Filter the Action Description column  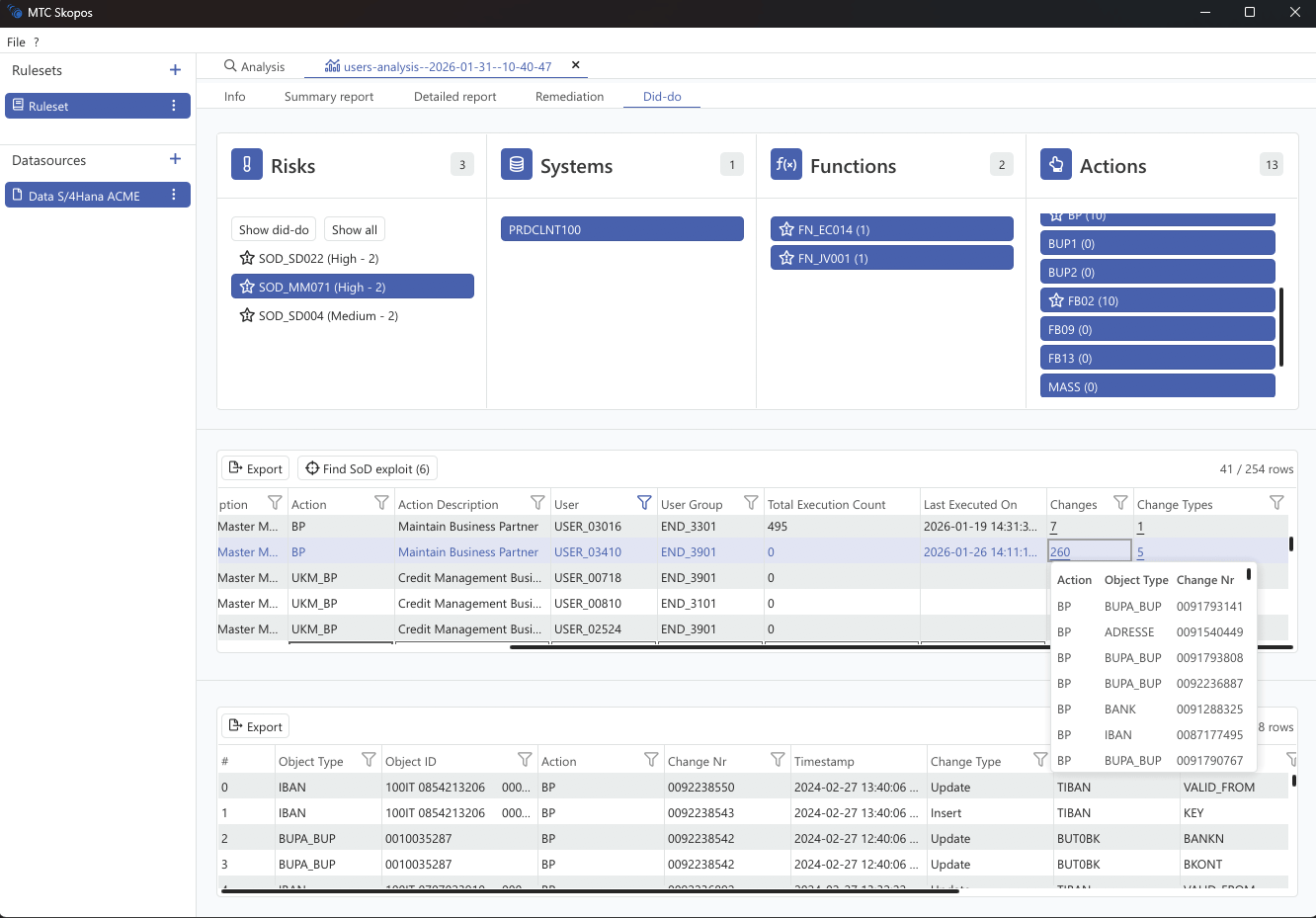tap(537, 503)
